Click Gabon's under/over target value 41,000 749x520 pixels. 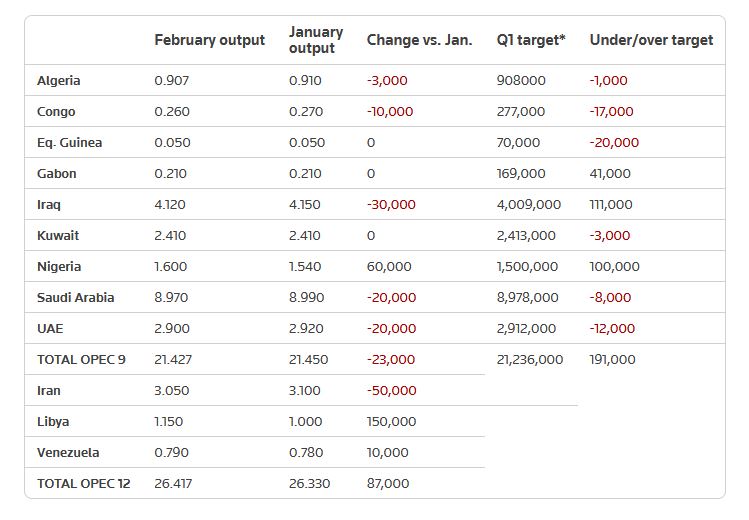point(610,173)
